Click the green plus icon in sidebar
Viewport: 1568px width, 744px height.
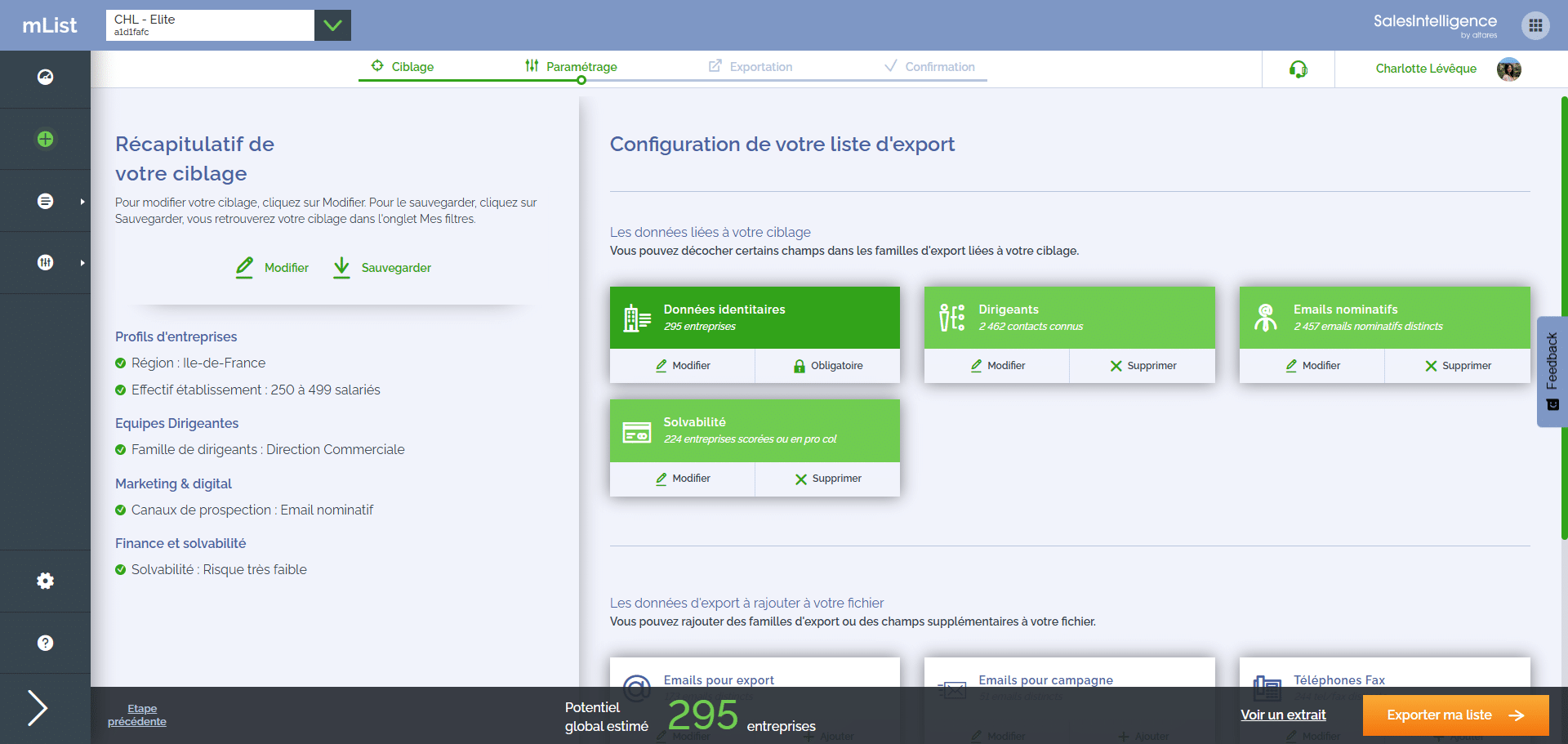tap(46, 139)
